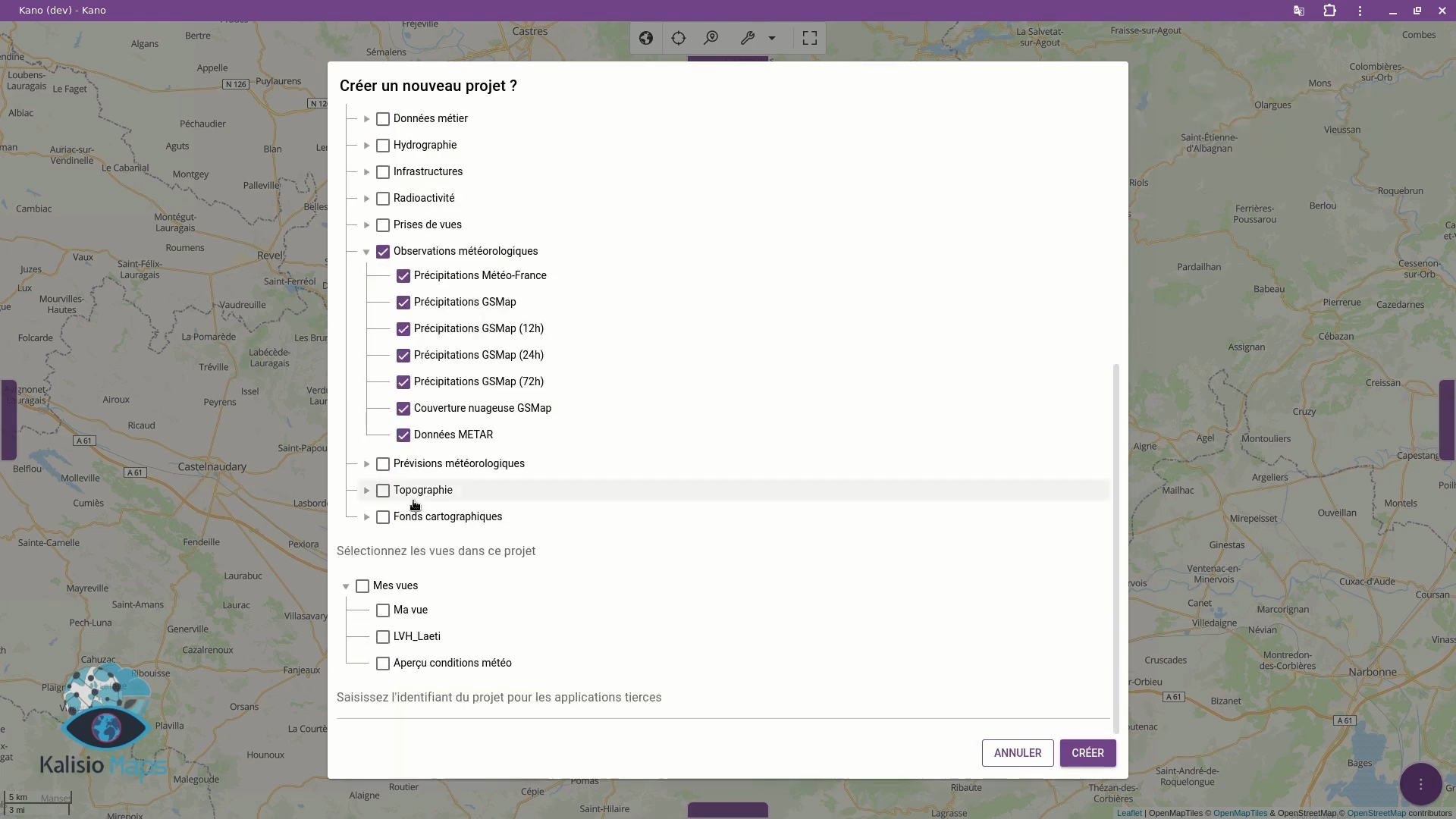1456x819 pixels.
Task: Open the round three-dot floating action button
Action: pyautogui.click(x=1420, y=784)
